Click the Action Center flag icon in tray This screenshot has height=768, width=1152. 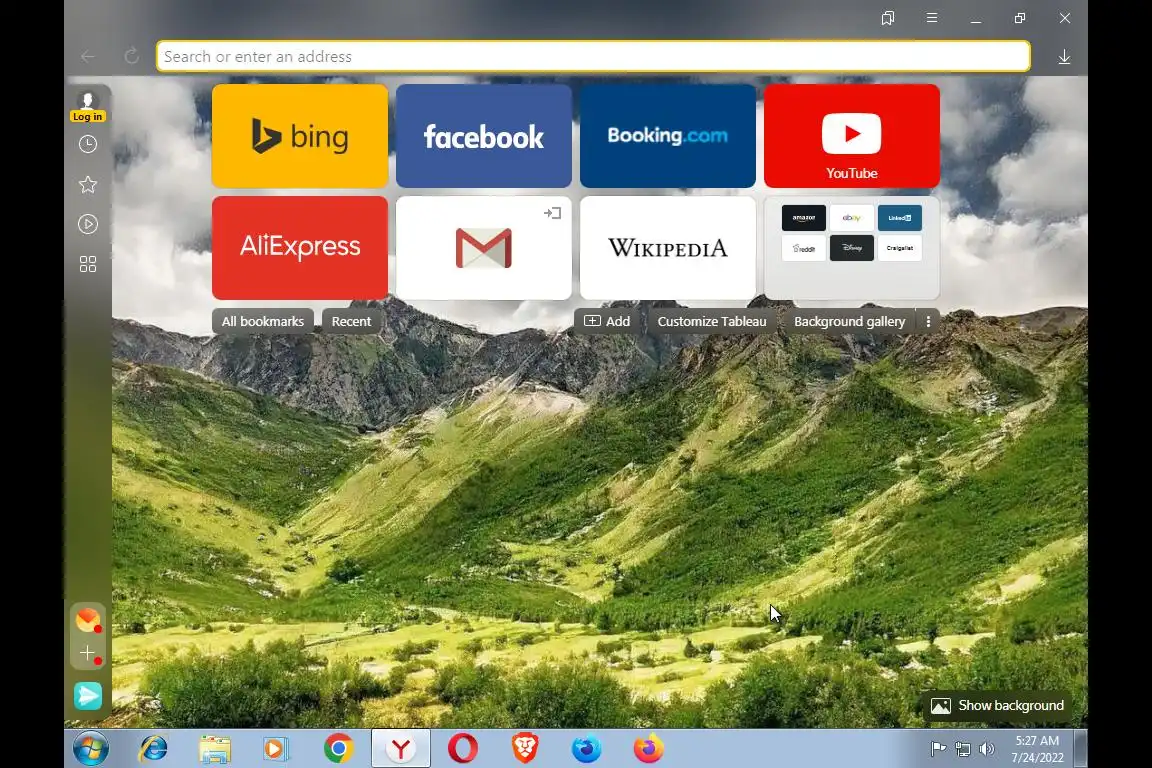click(938, 749)
